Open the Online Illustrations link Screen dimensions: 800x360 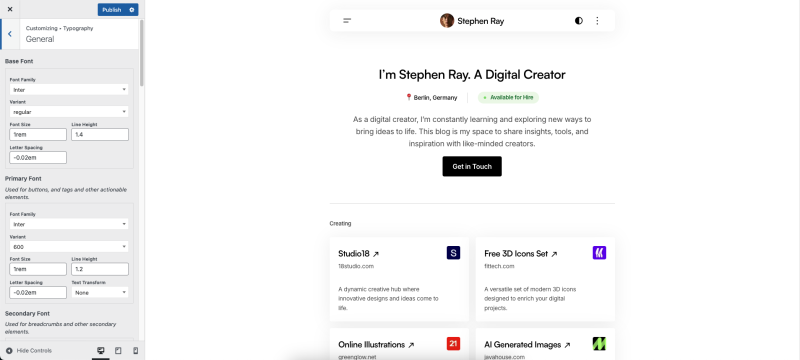[377, 345]
